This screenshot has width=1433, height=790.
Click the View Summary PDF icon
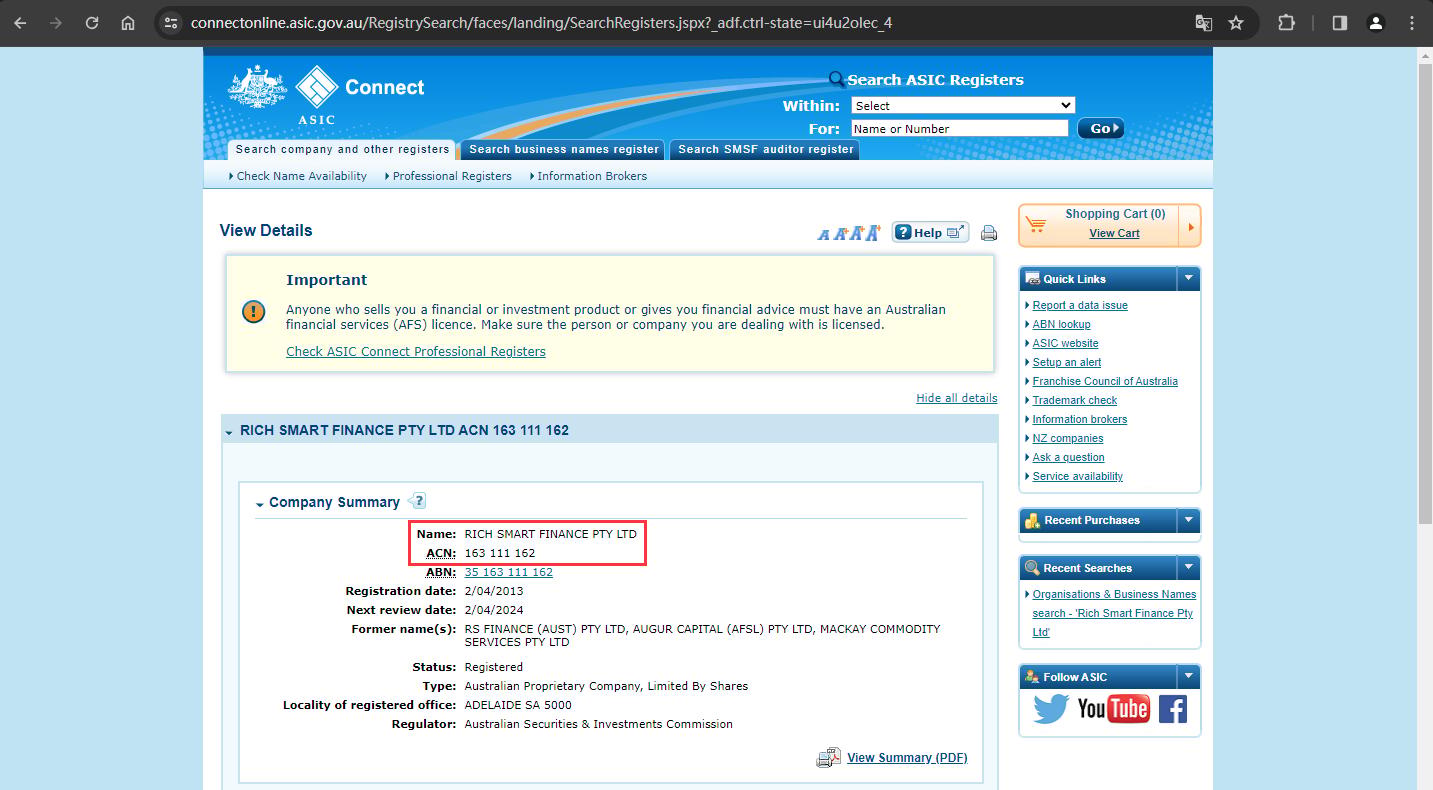coord(829,758)
